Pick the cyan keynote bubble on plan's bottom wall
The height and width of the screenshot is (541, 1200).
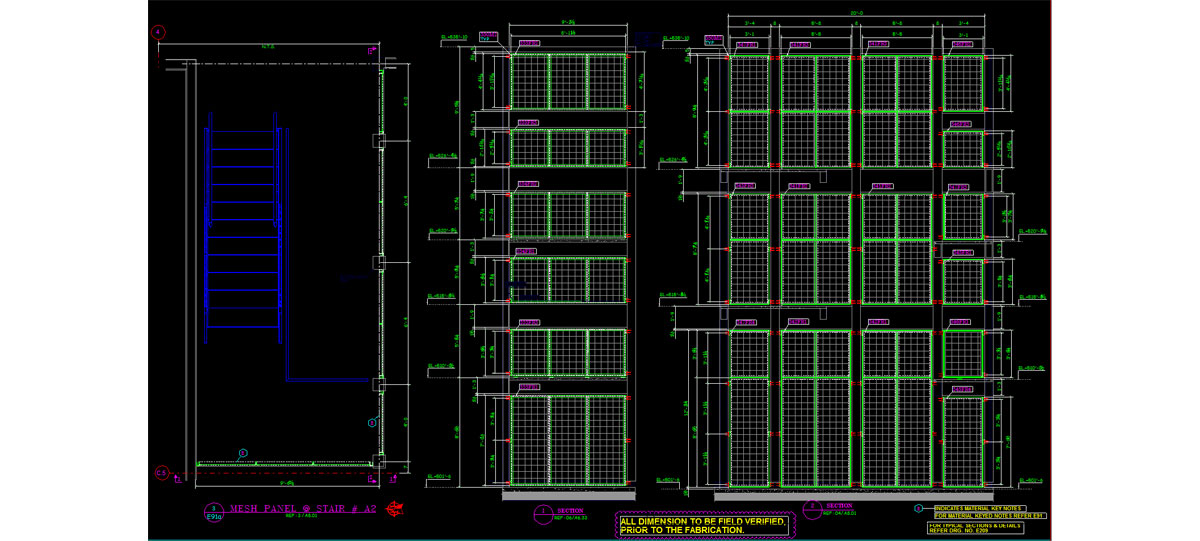(242, 454)
